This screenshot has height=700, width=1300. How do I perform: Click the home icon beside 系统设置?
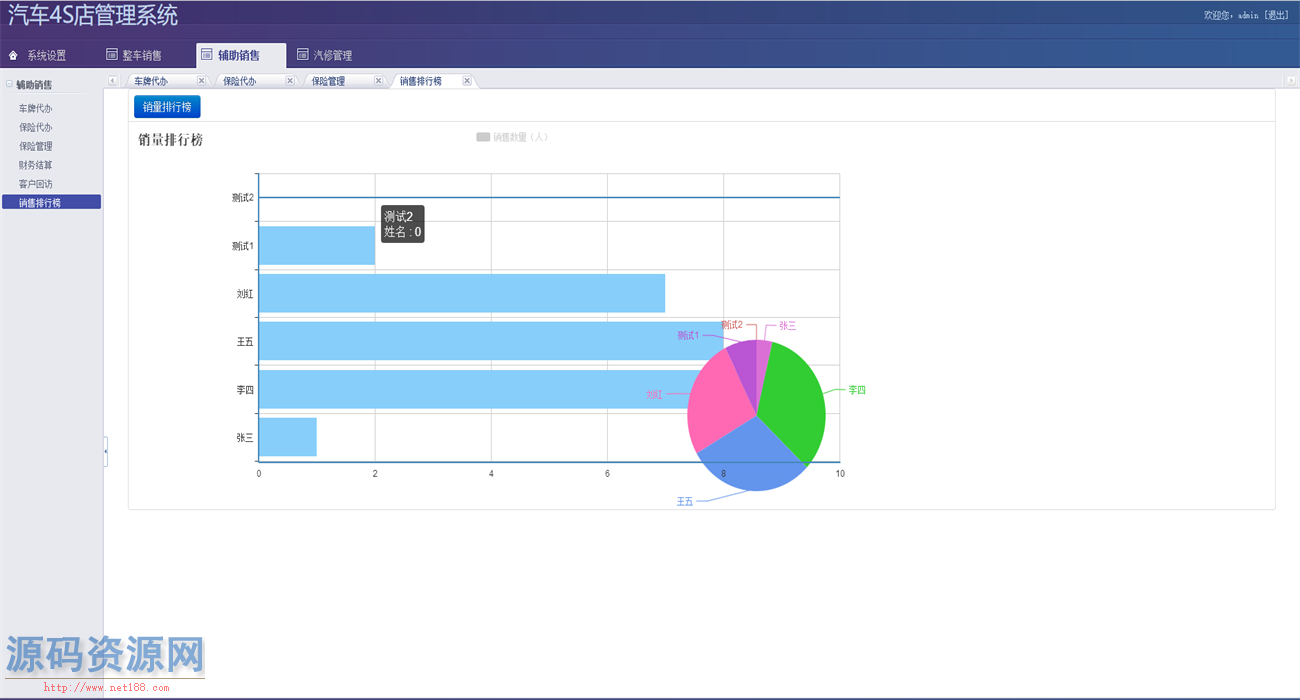(13, 55)
